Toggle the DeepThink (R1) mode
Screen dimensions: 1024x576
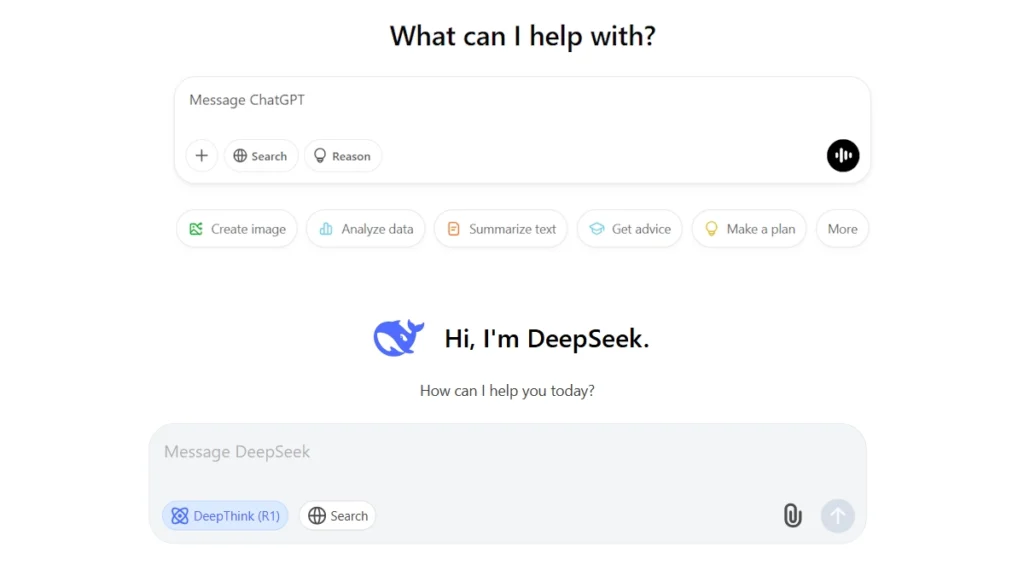point(225,515)
